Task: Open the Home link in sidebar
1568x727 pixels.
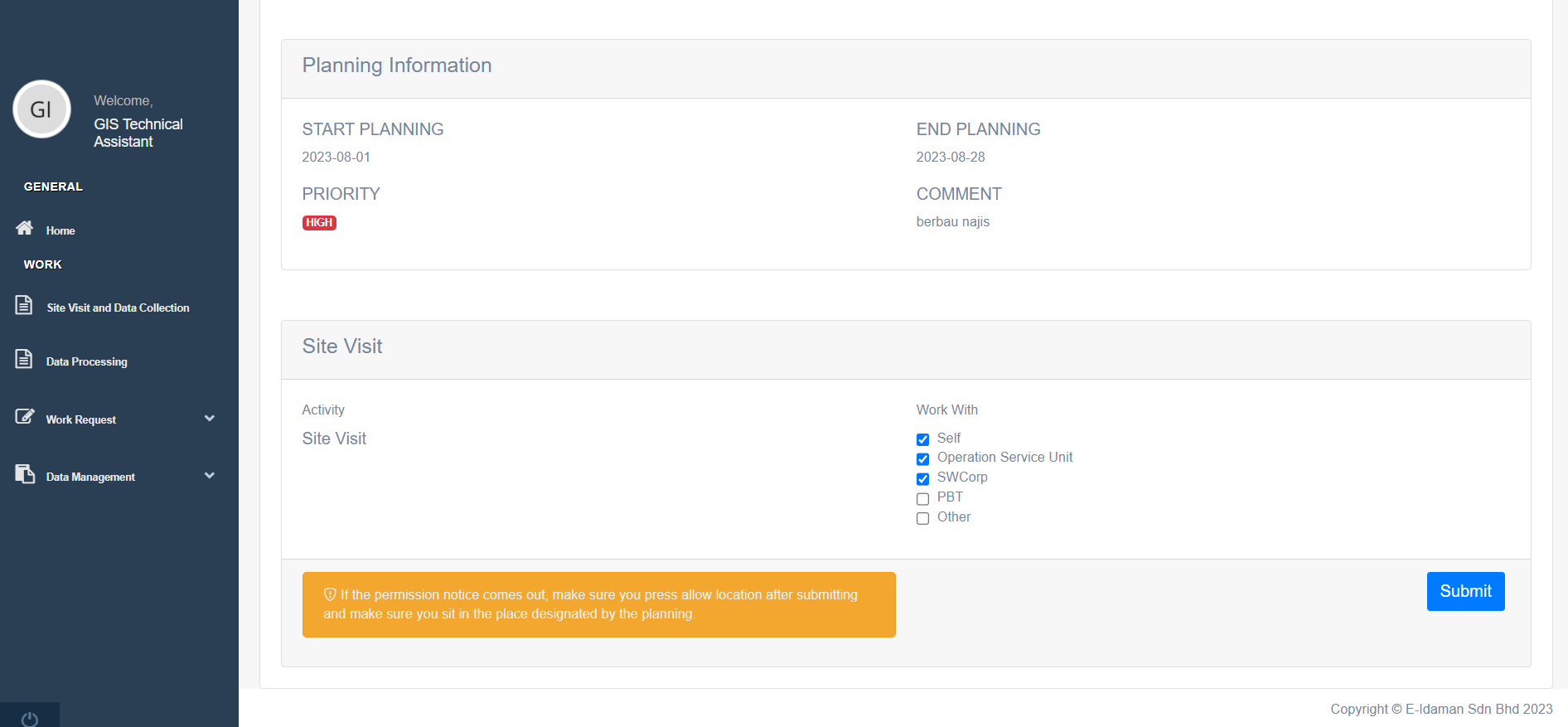Action: (x=60, y=230)
